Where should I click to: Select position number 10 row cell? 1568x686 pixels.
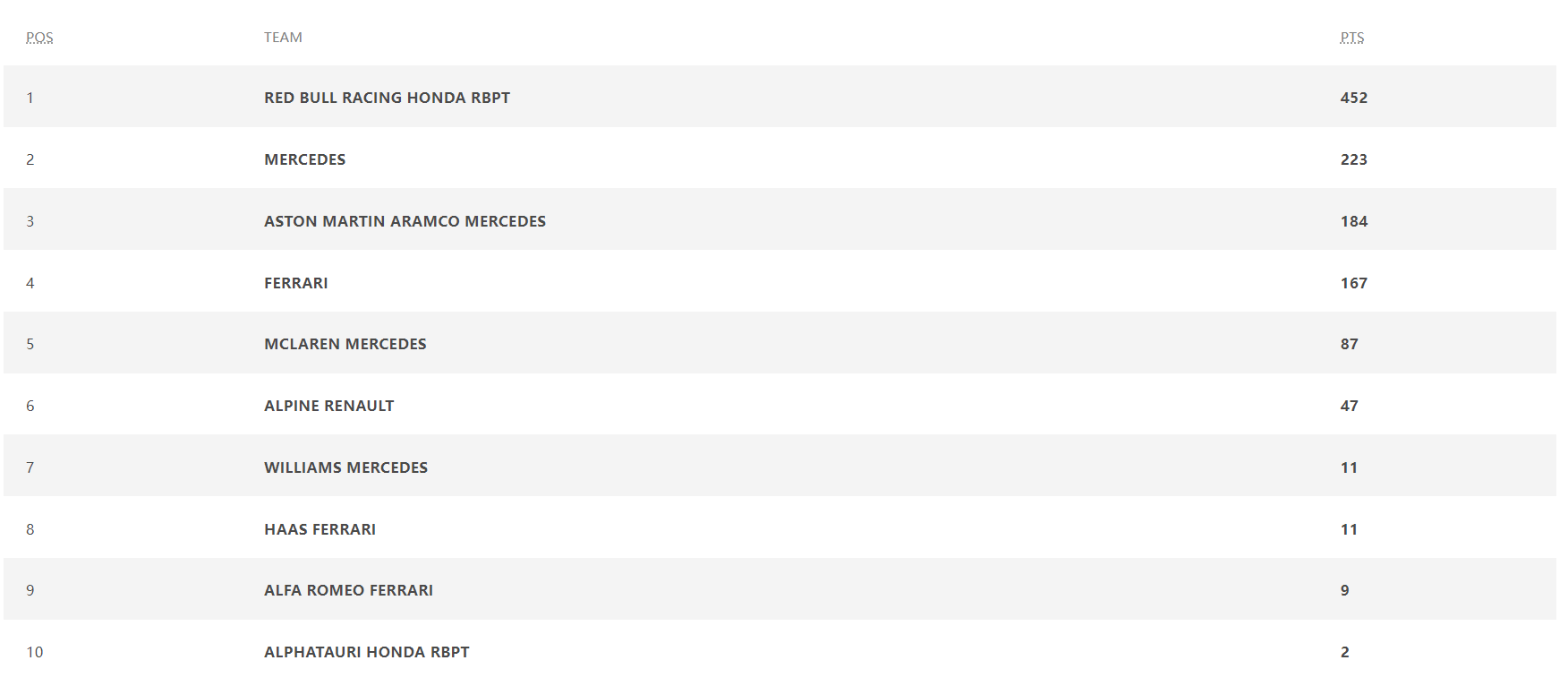(x=35, y=652)
